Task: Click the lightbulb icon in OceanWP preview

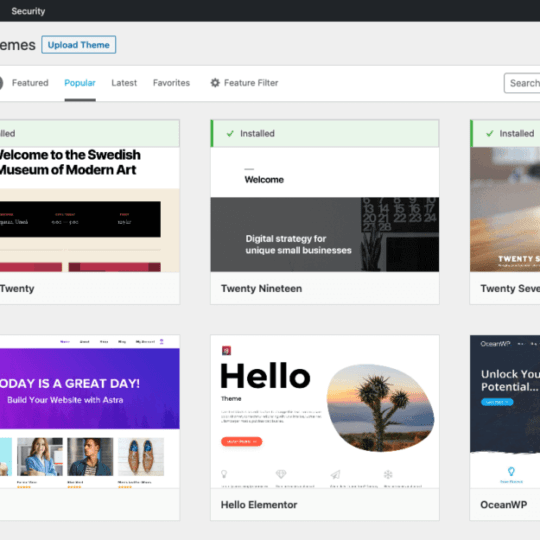Action: 511,471
